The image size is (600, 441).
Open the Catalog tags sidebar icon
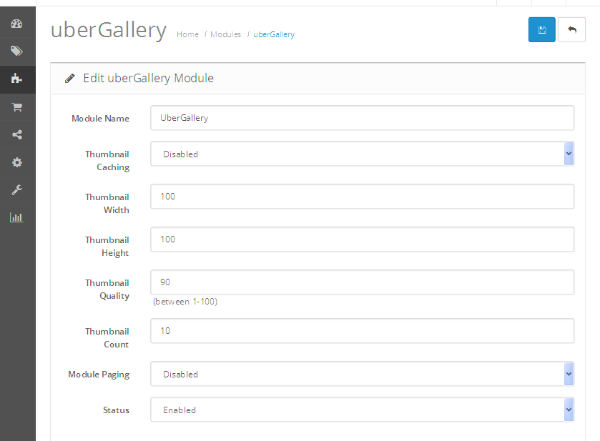16,51
